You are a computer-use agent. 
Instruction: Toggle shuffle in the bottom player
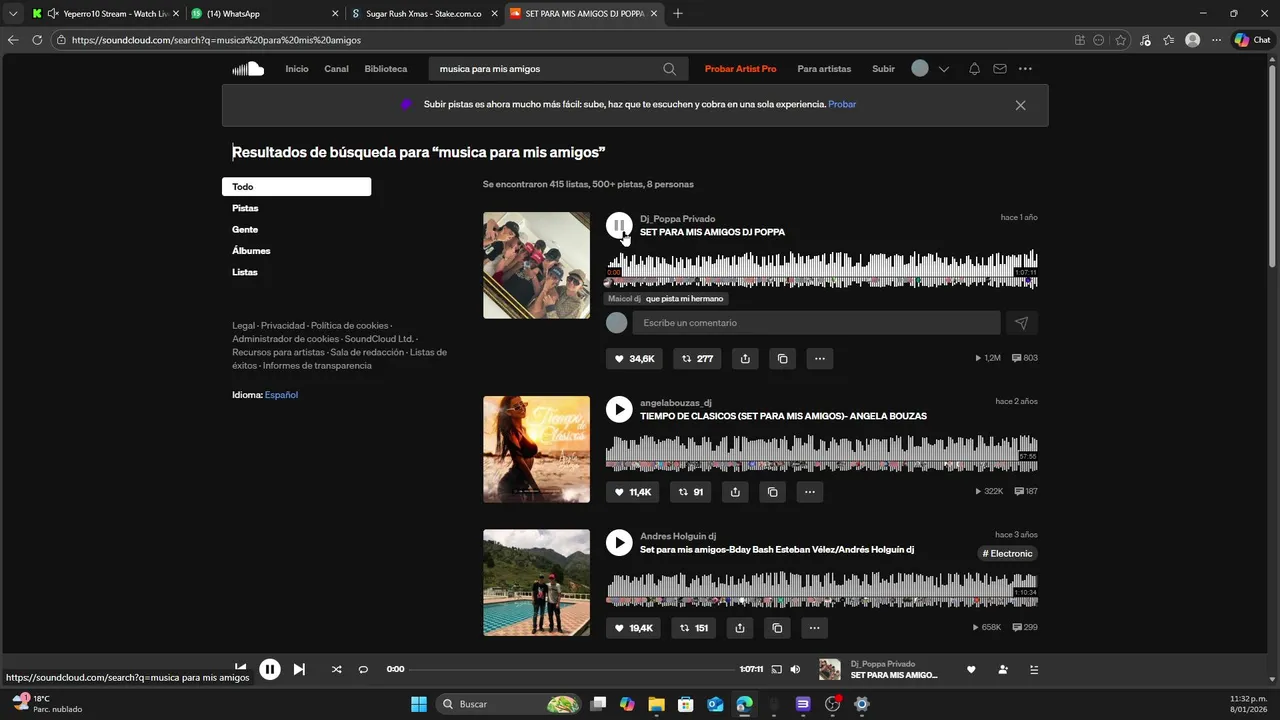coord(336,669)
